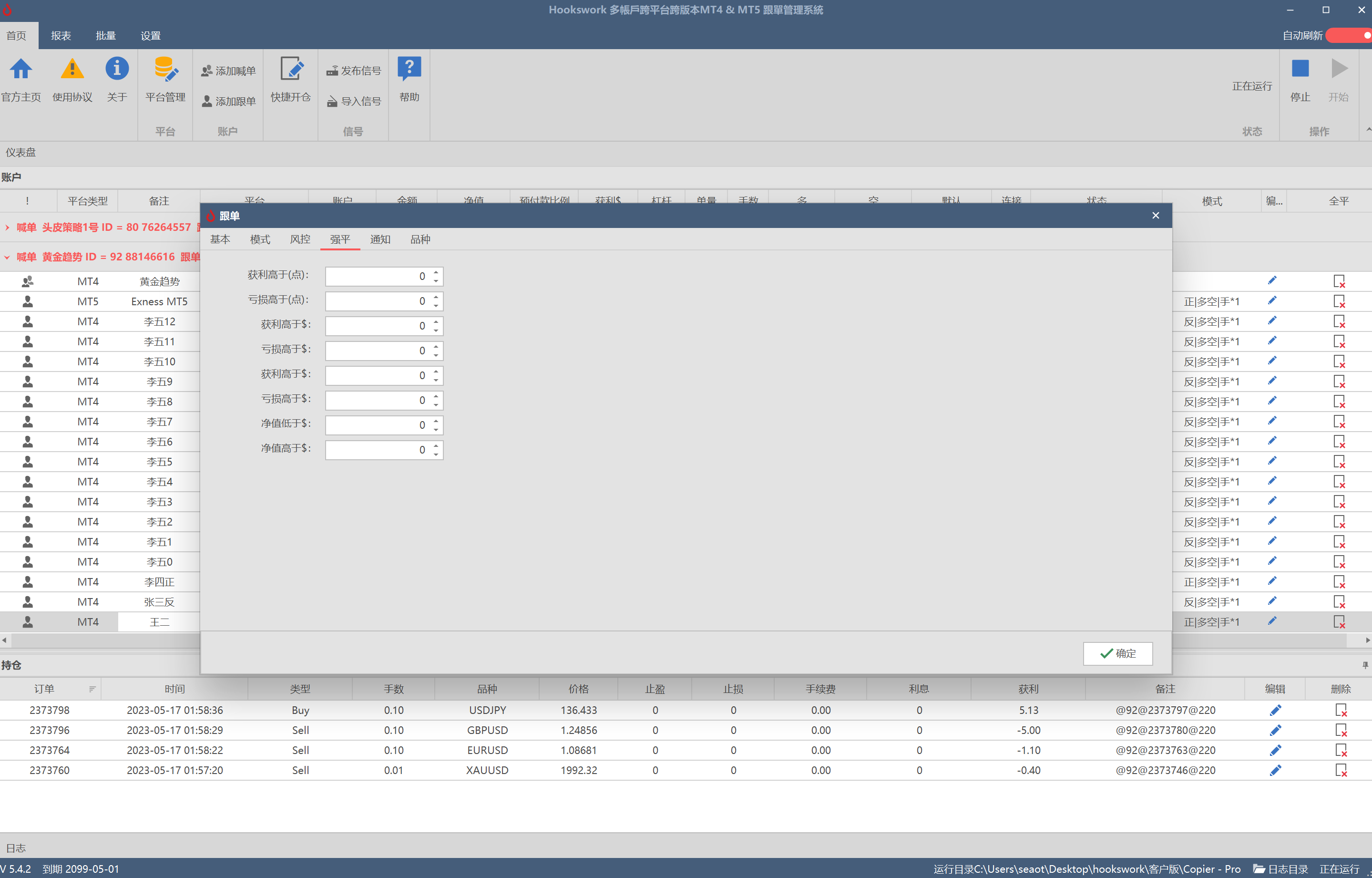The width and height of the screenshot is (1372, 878).
Task: Edit order 2373796 with pencil icon
Action: click(x=1275, y=730)
